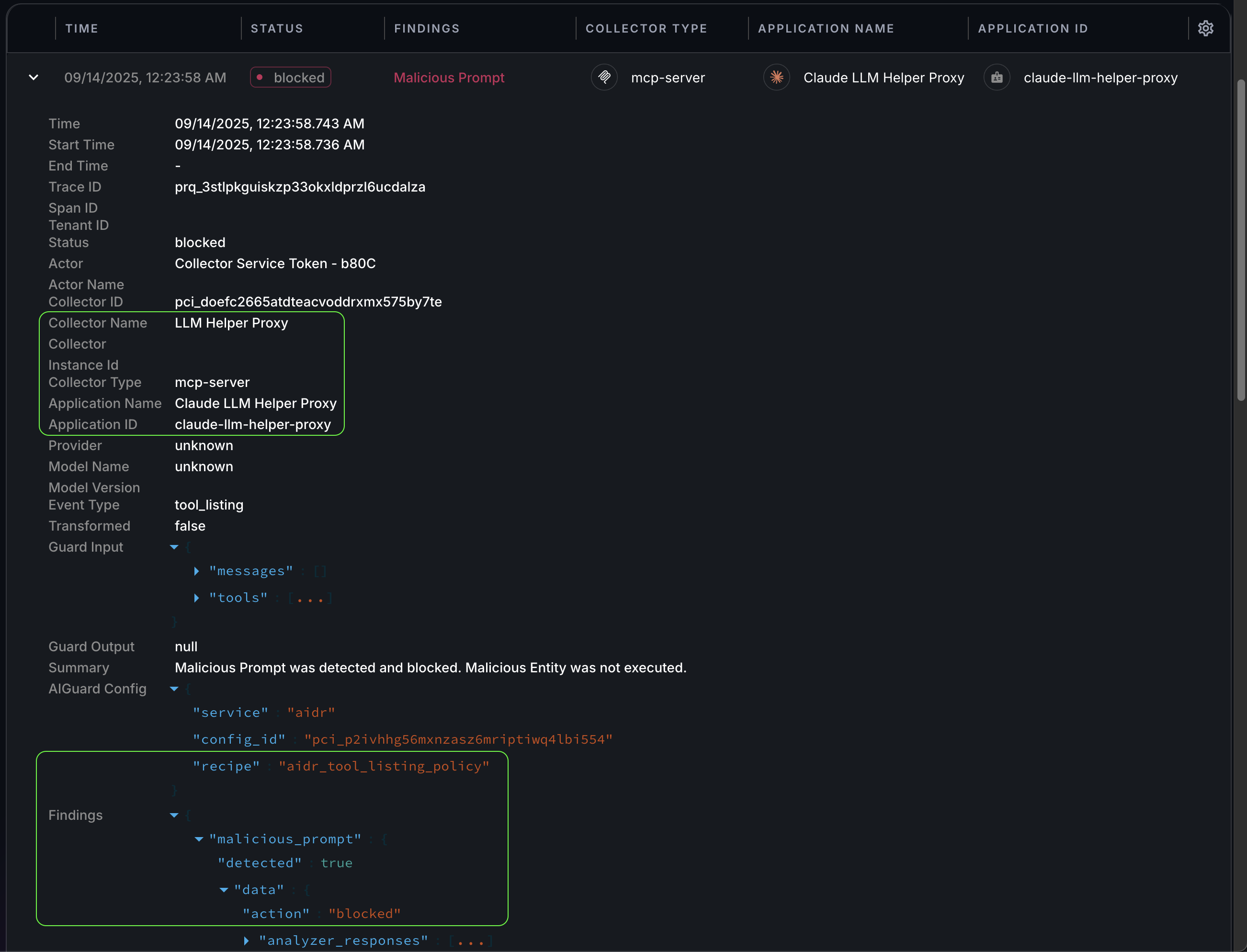
Task: Click the mcp-server collector type icon
Action: click(x=604, y=77)
